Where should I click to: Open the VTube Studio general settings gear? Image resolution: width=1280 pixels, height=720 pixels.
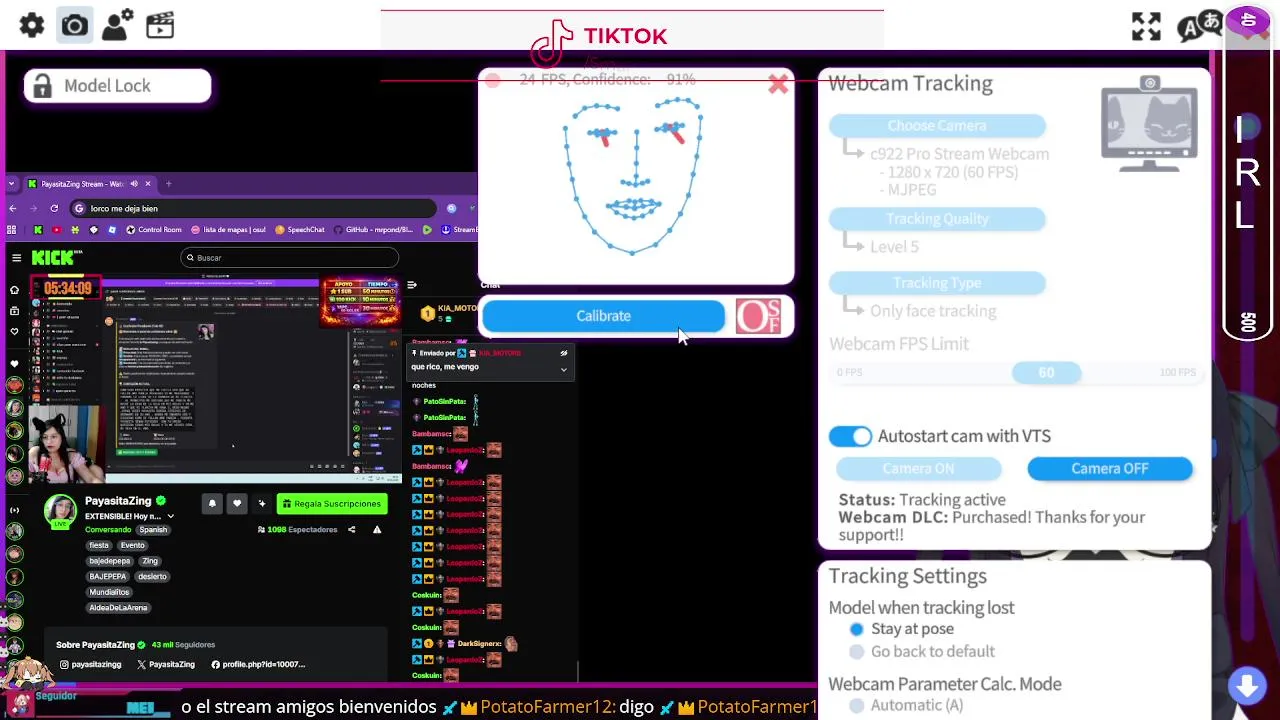click(32, 25)
